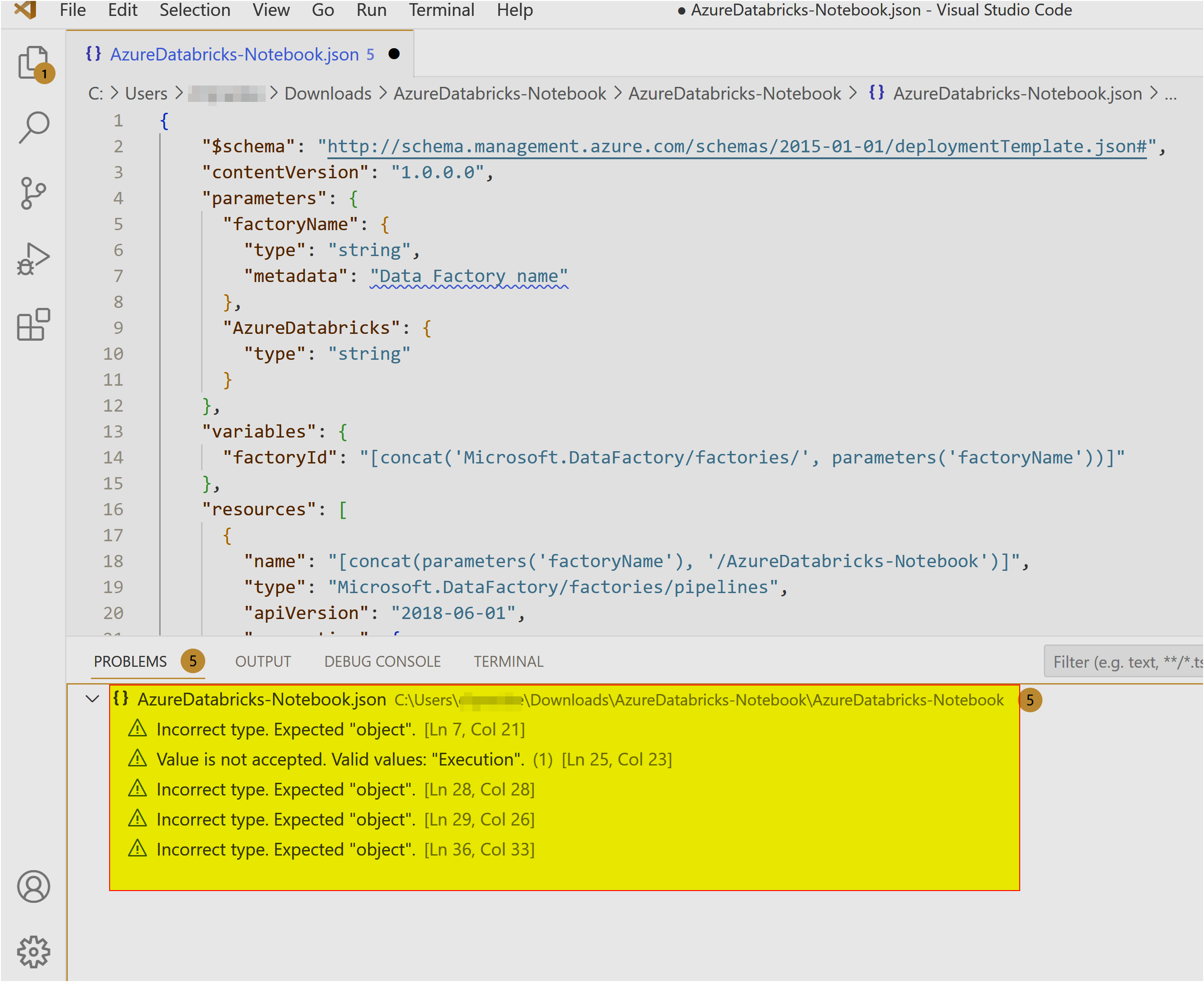Open the Explorer view in the activity bar

pyautogui.click(x=34, y=62)
